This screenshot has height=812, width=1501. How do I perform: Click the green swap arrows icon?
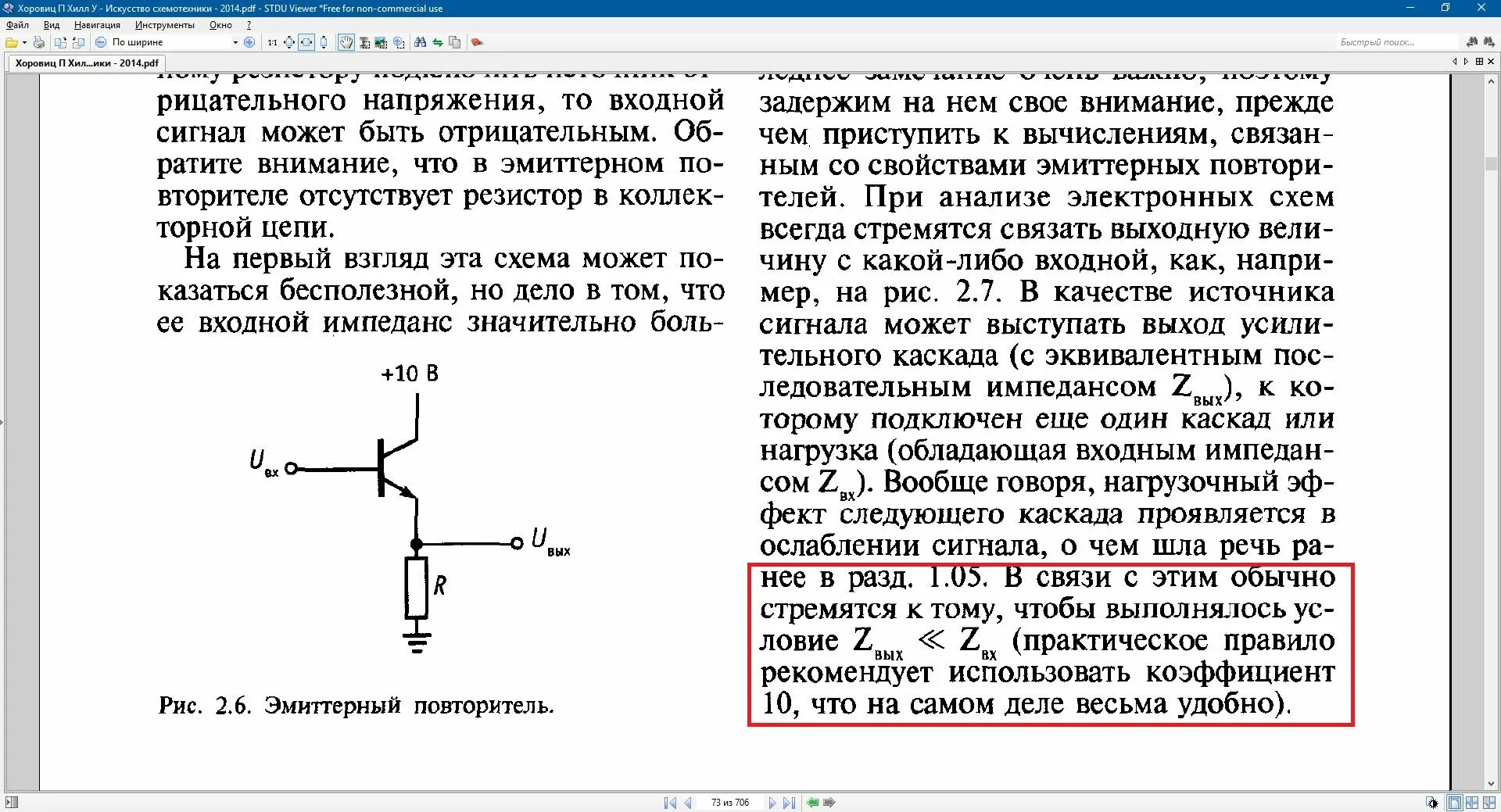(438, 42)
